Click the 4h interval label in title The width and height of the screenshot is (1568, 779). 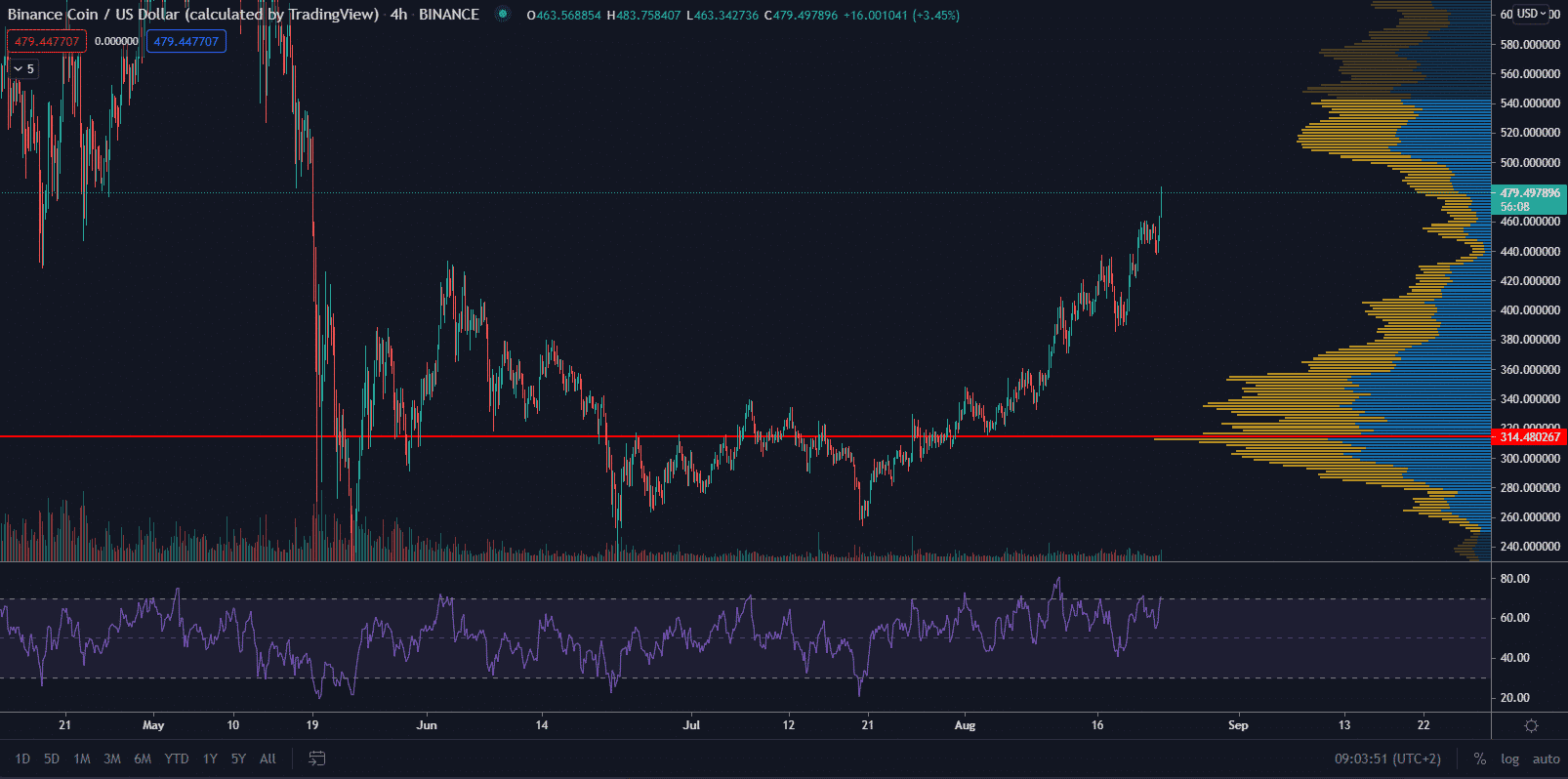pos(398,15)
